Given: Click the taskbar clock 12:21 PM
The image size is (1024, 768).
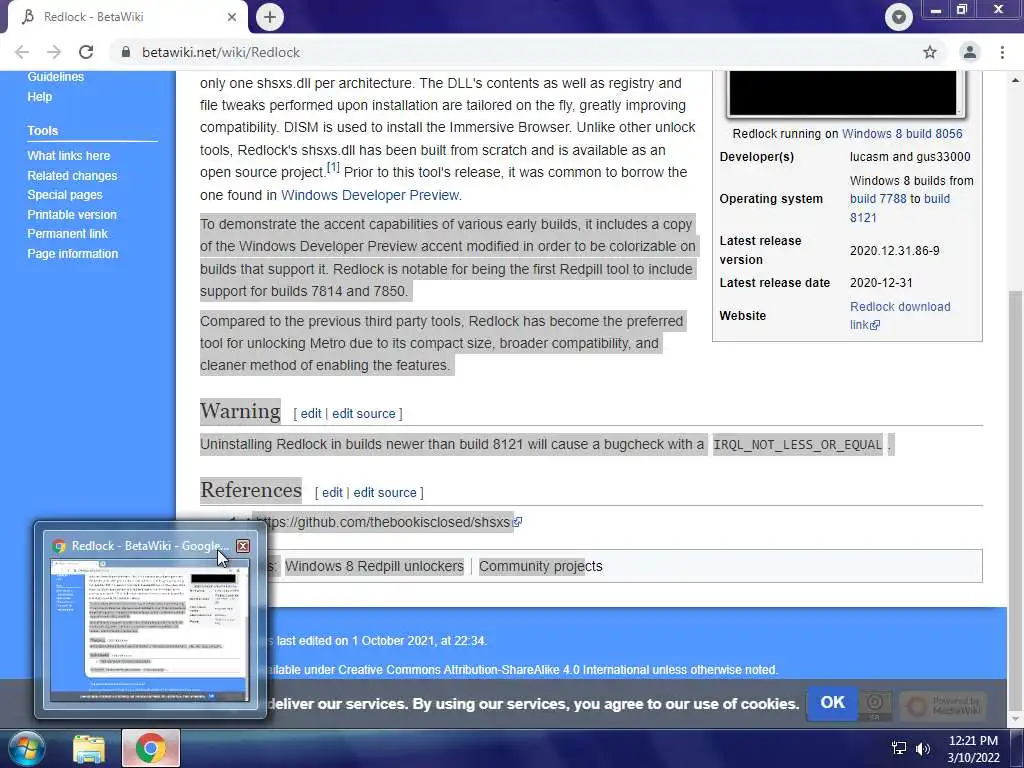Looking at the screenshot, I should (x=973, y=741).
